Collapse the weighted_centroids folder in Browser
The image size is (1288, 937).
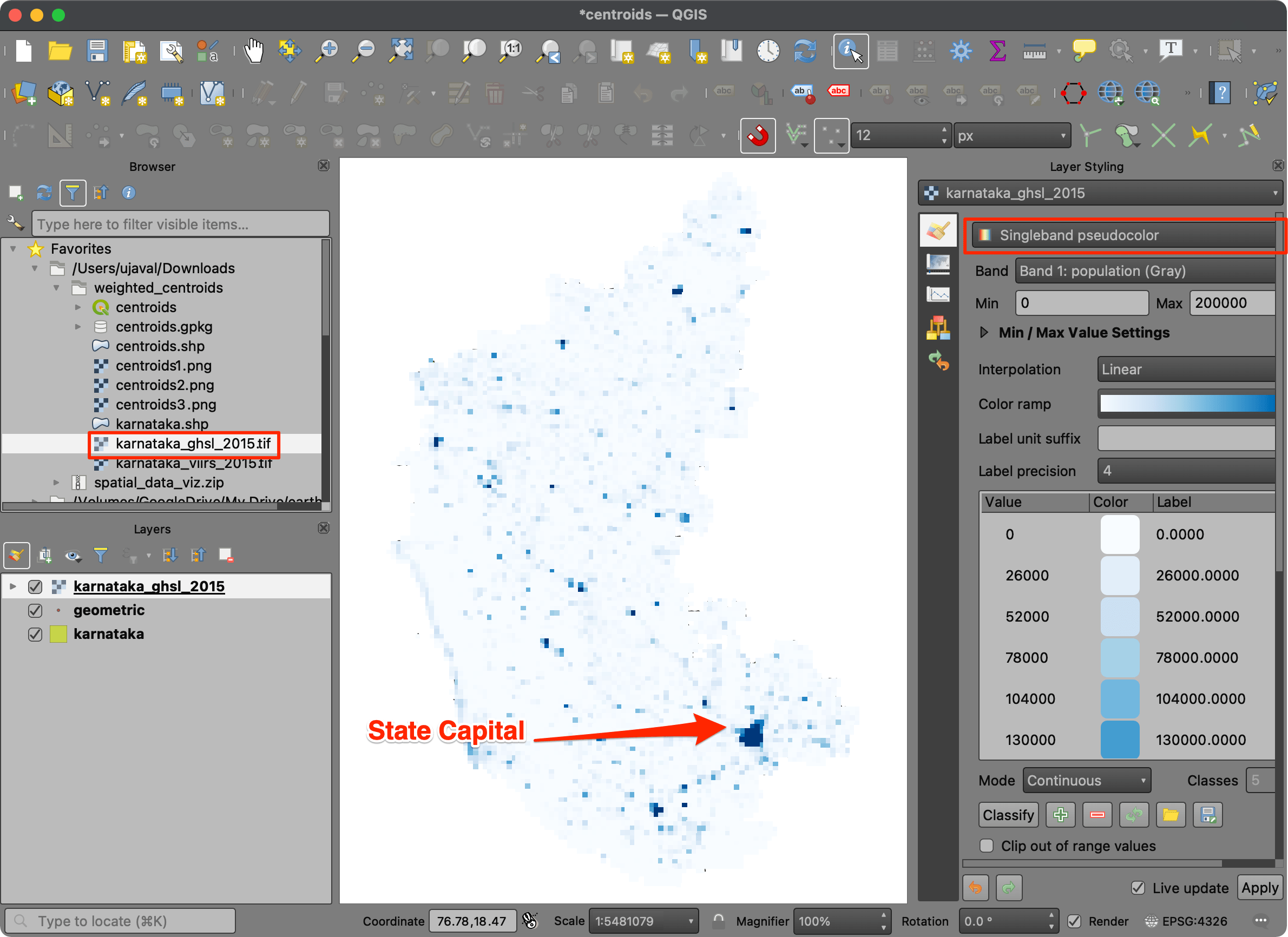point(56,288)
